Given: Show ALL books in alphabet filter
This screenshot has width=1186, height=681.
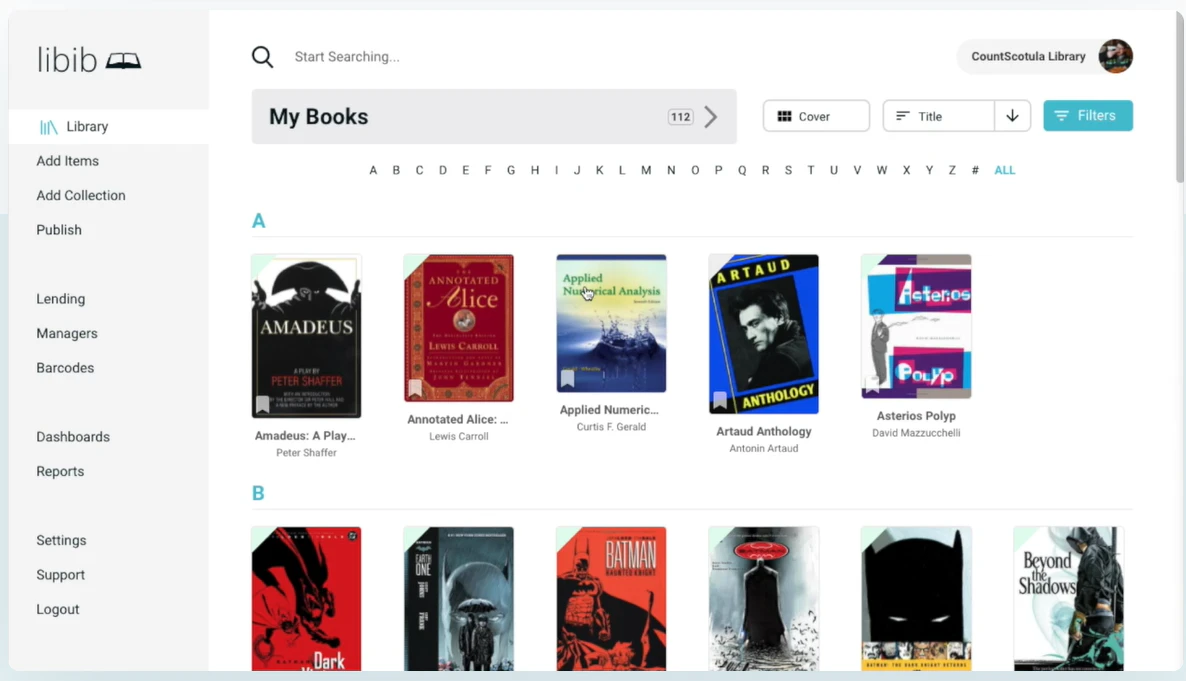Looking at the screenshot, I should coord(1004,170).
